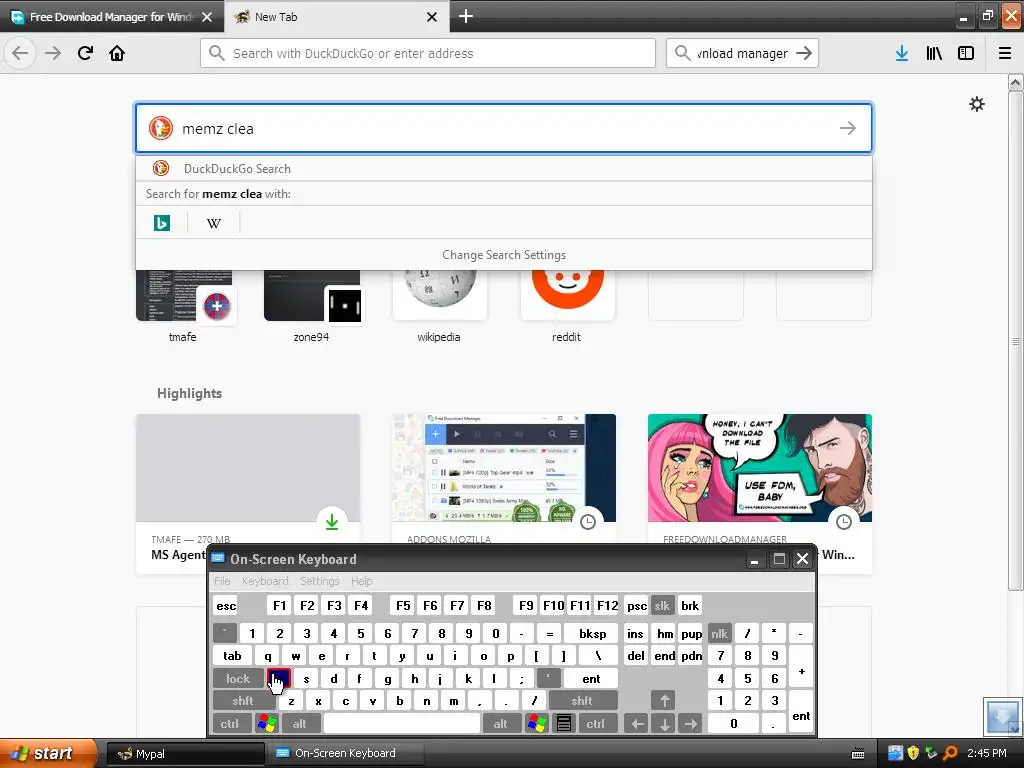Viewport: 1024px width, 768px height.
Task: Toggle the caps lock key
Action: 238,679
